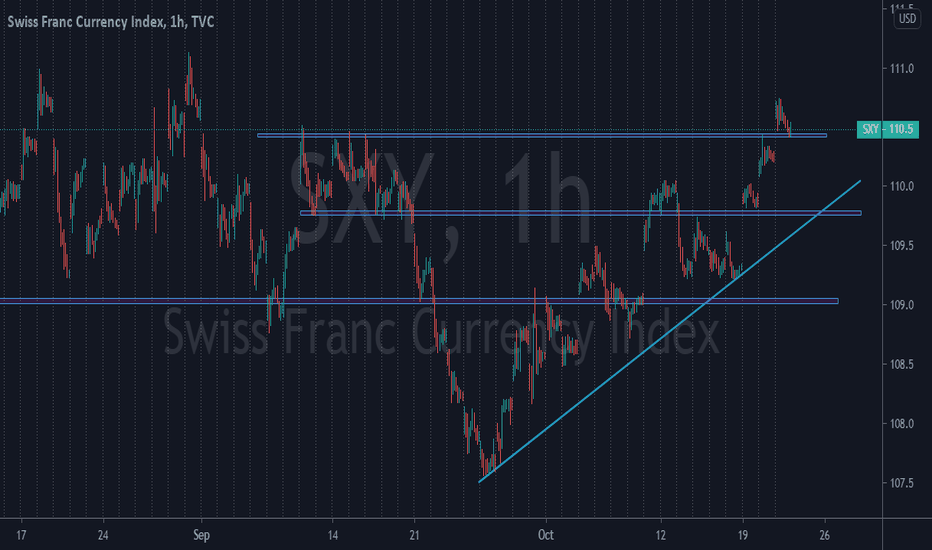Click the 24 date axis label

pyautogui.click(x=103, y=535)
